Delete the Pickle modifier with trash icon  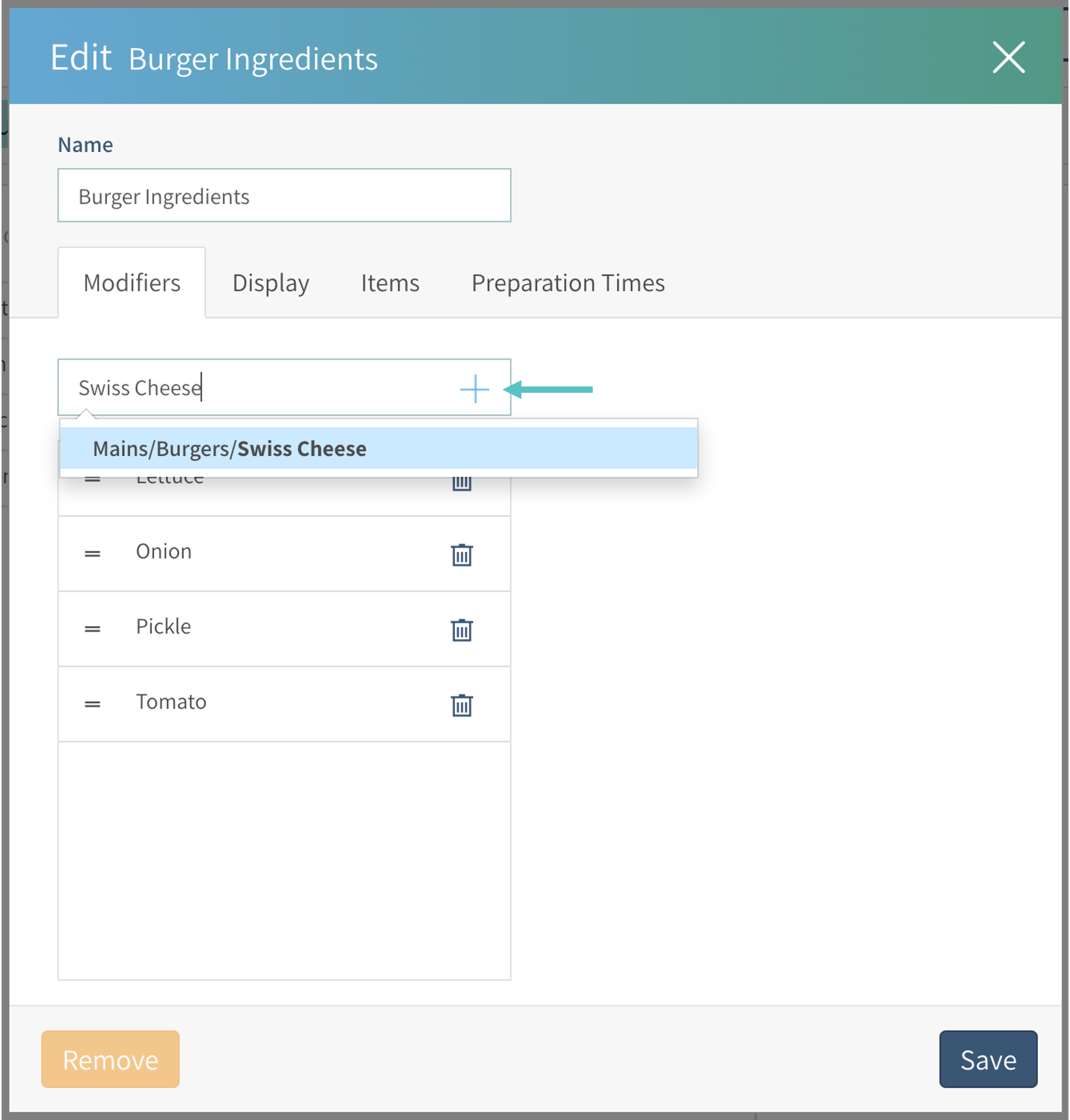coord(461,629)
